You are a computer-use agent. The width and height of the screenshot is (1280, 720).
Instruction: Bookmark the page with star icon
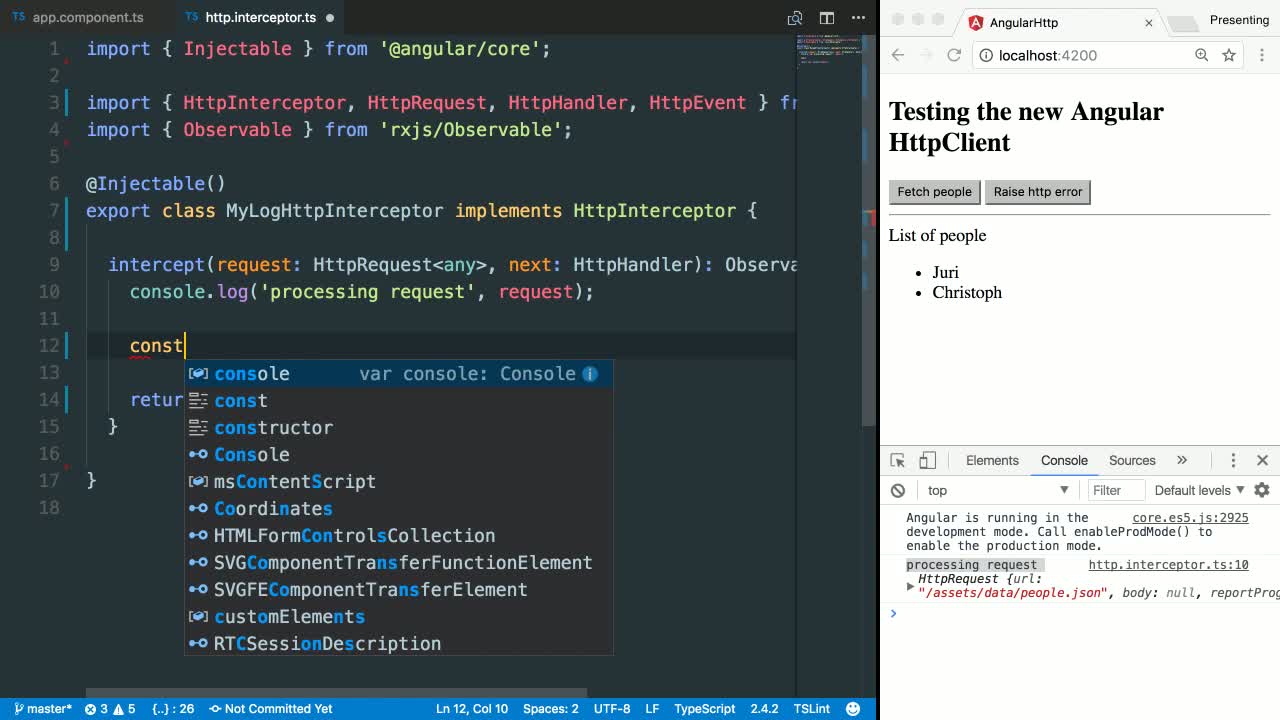pyautogui.click(x=1229, y=55)
